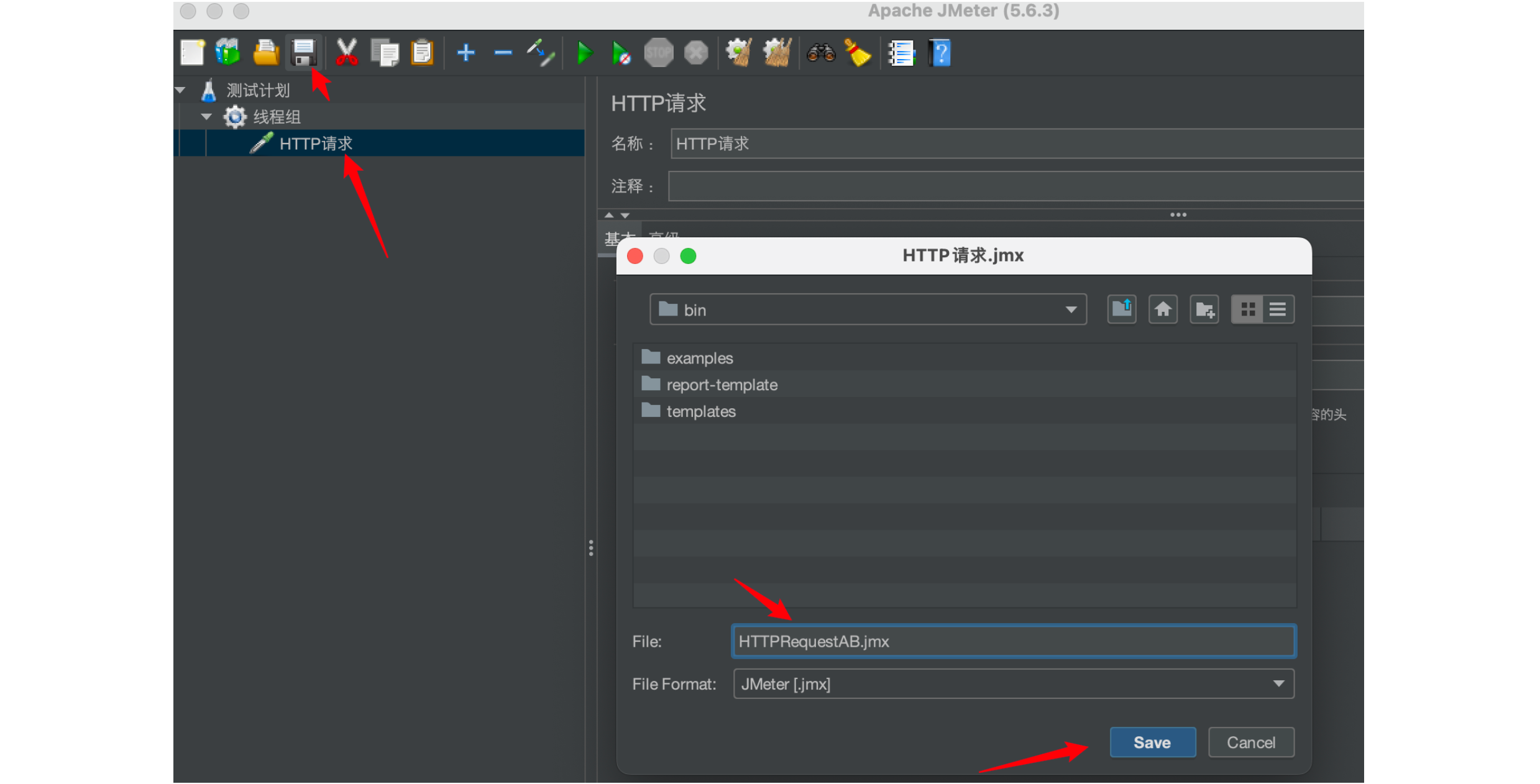Click the collapse up arrow above tabs
The image size is (1540, 784).
(609, 215)
